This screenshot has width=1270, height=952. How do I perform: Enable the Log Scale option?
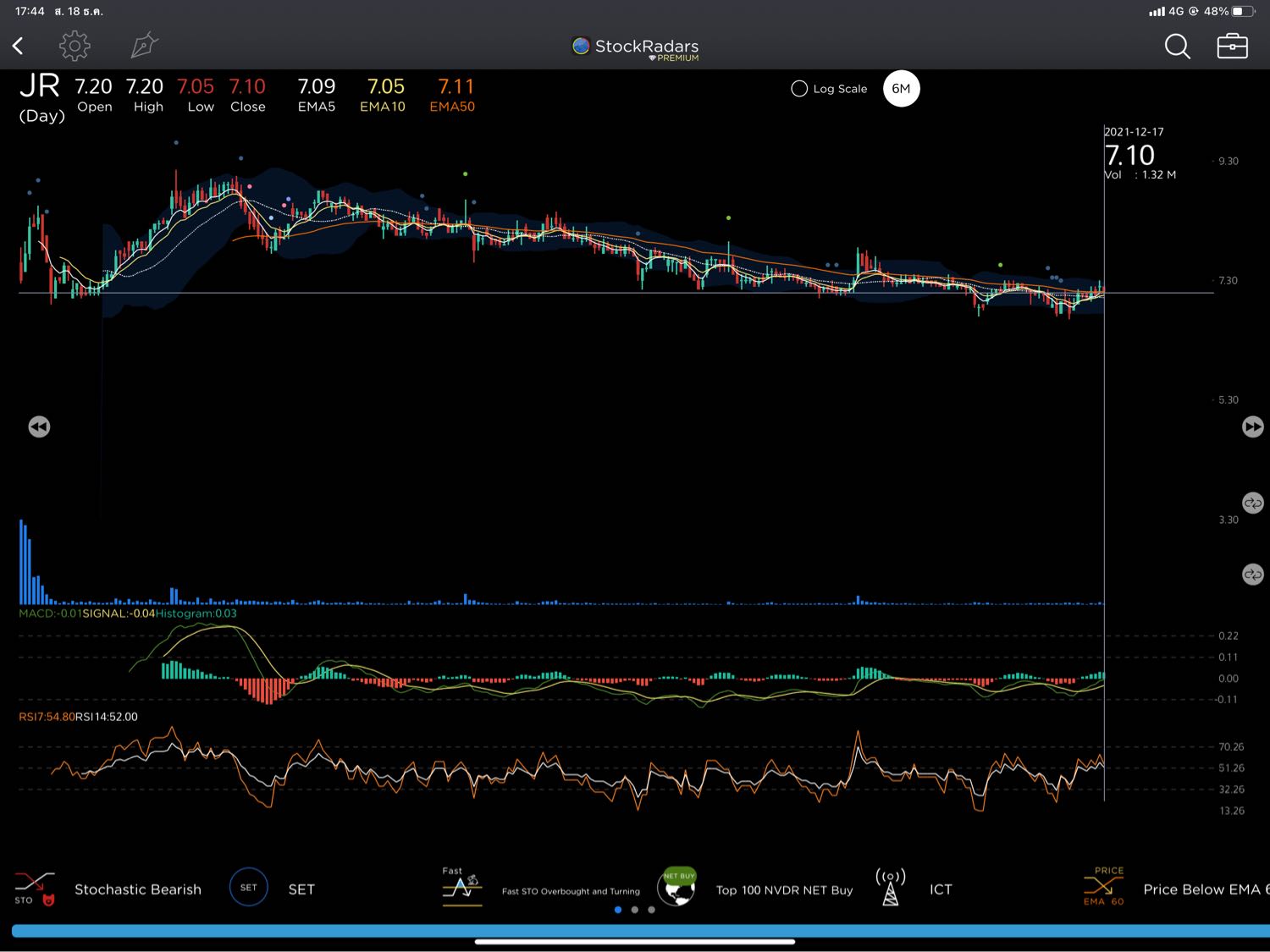799,89
